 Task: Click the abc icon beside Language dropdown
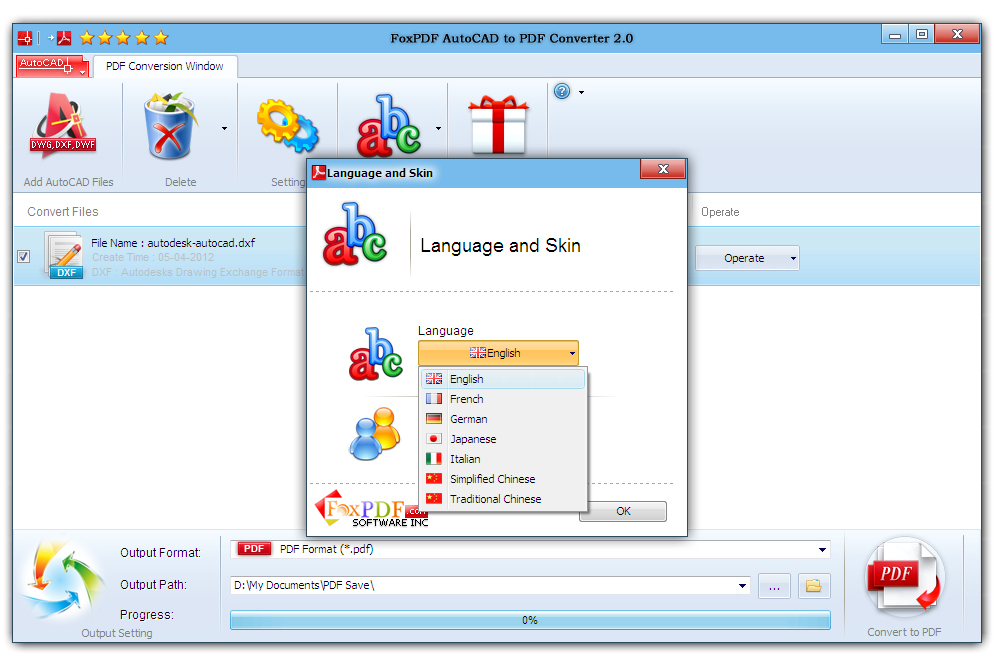[376, 354]
